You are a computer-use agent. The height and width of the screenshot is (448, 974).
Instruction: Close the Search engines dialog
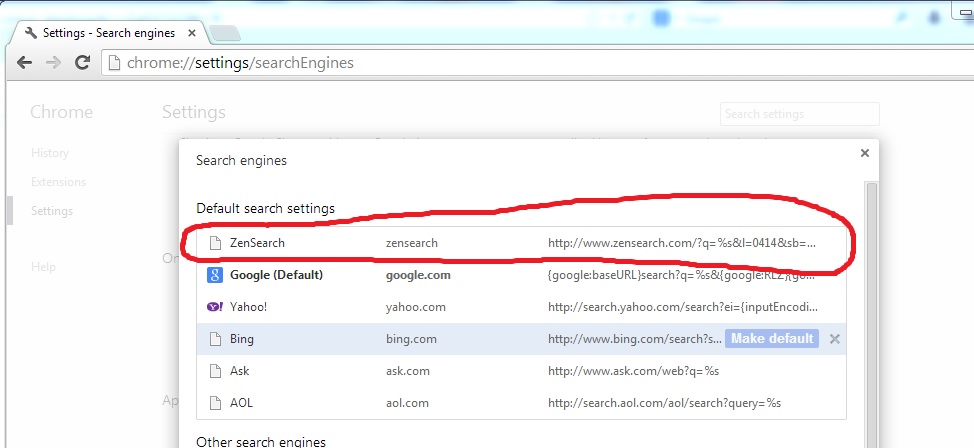coord(865,153)
